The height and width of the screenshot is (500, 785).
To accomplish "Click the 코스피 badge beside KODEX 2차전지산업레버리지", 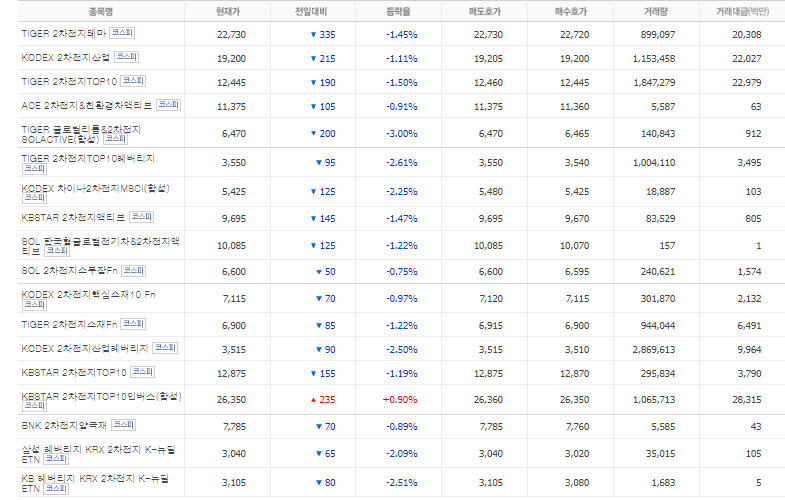I will pos(165,348).
